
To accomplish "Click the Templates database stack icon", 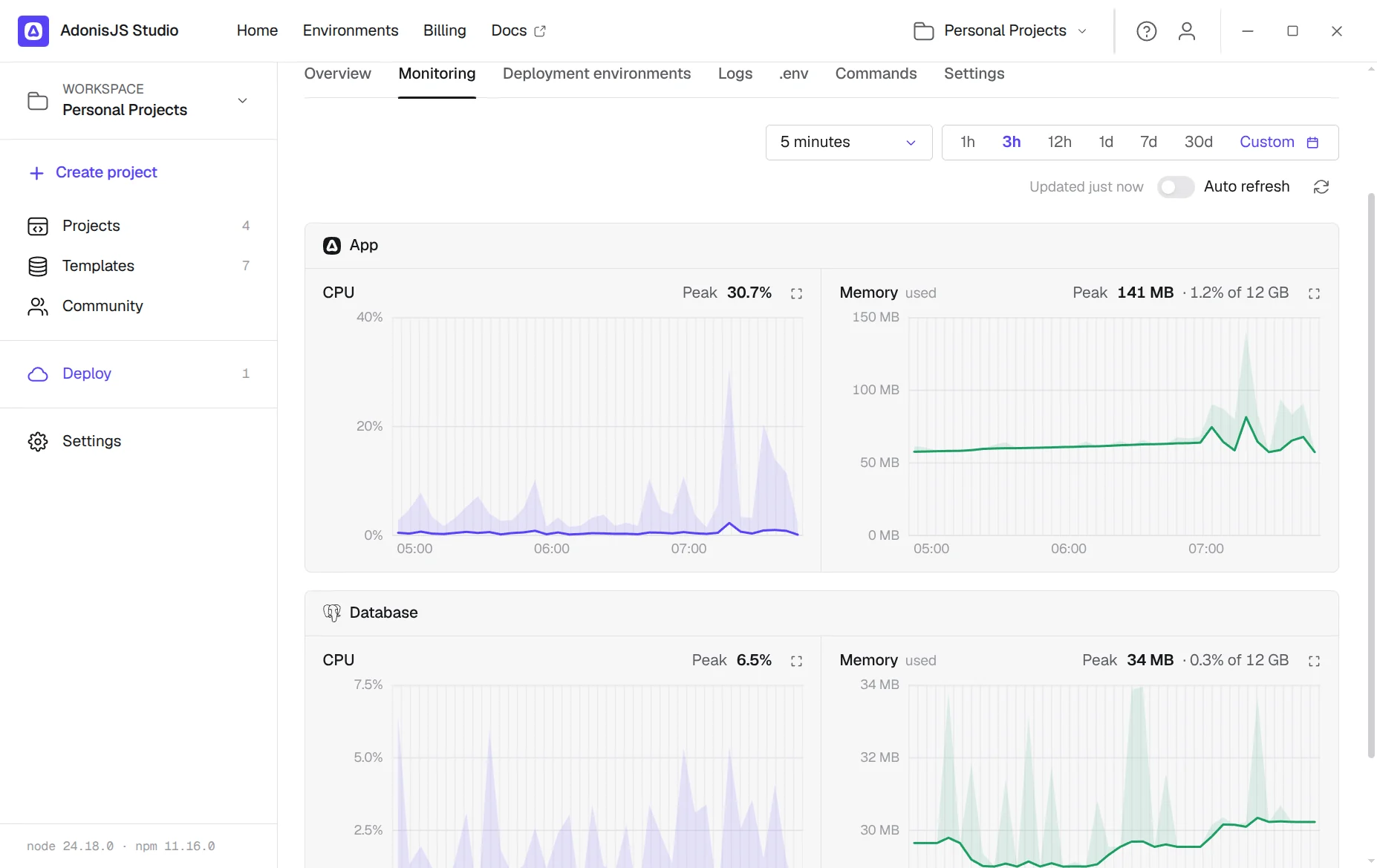I will 38,266.
